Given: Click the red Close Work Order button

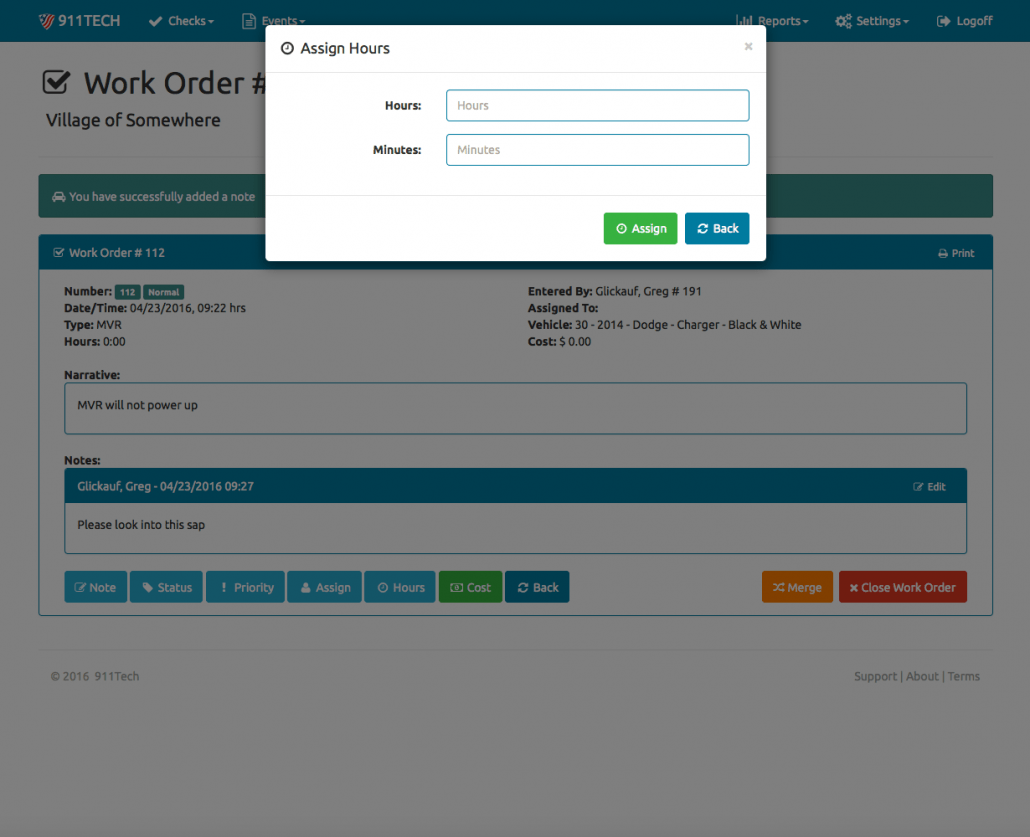Looking at the screenshot, I should [x=902, y=587].
